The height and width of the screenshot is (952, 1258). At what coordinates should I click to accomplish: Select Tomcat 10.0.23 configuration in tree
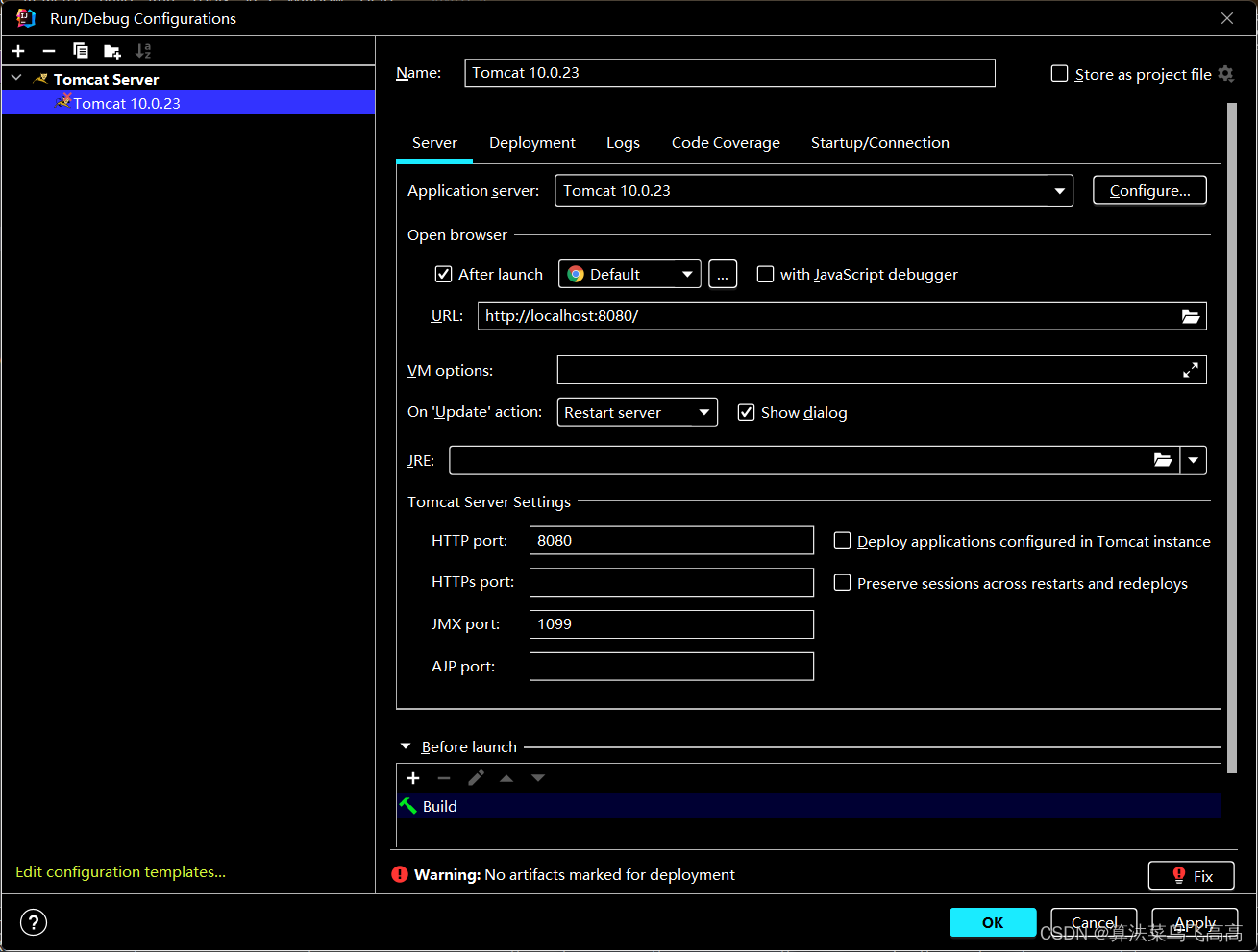188,103
